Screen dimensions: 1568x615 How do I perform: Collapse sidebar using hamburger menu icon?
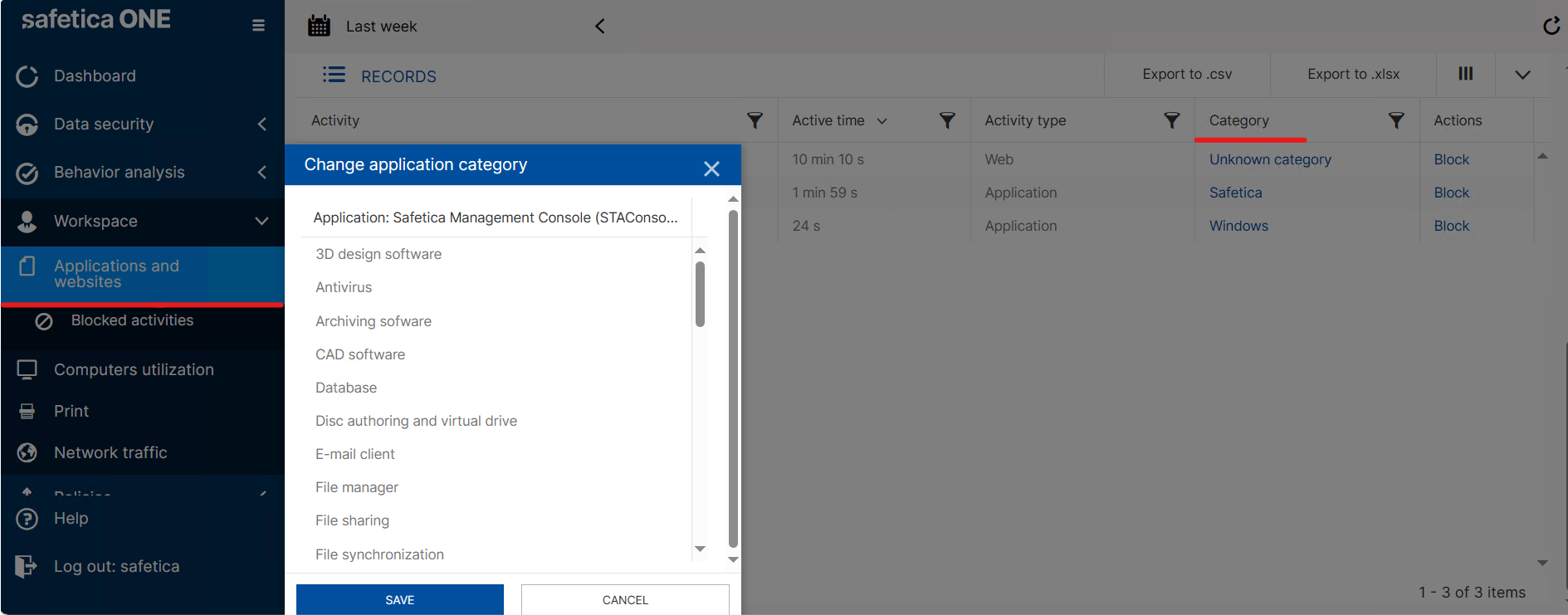tap(258, 26)
